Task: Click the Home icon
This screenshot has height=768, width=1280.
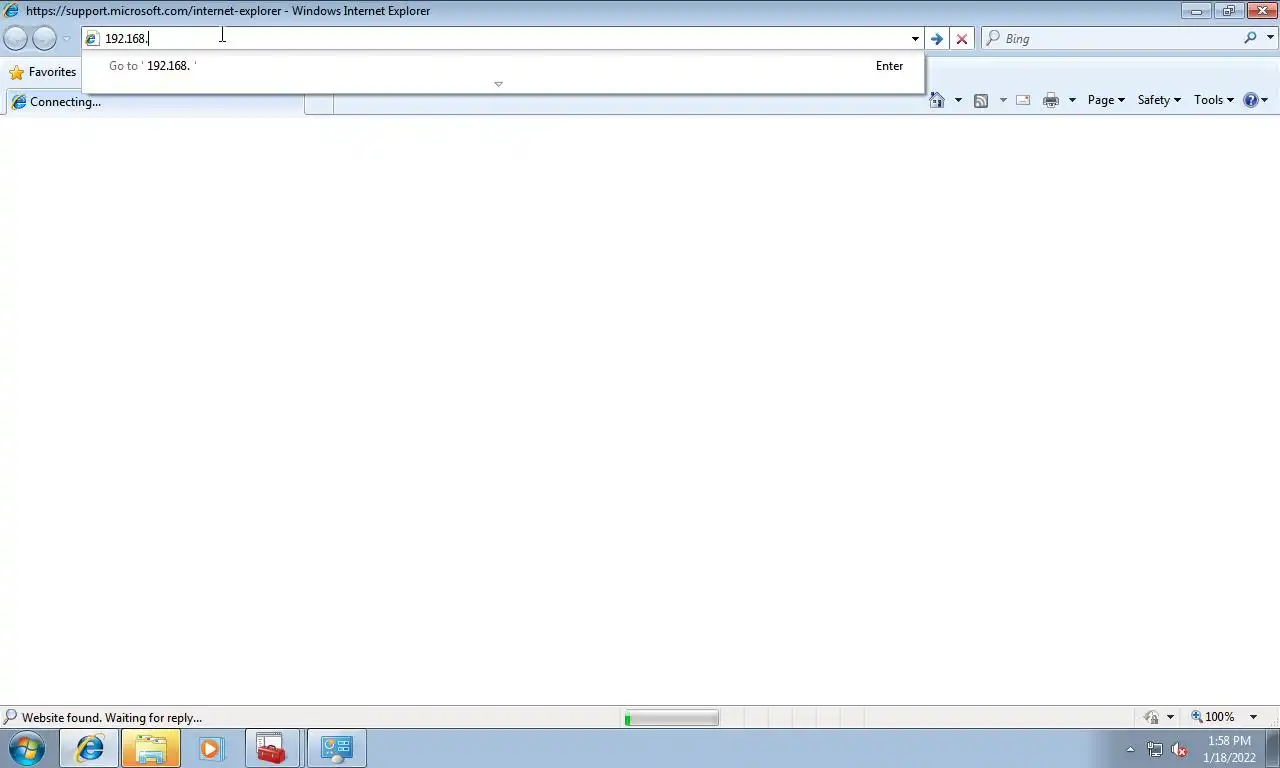Action: point(937,100)
